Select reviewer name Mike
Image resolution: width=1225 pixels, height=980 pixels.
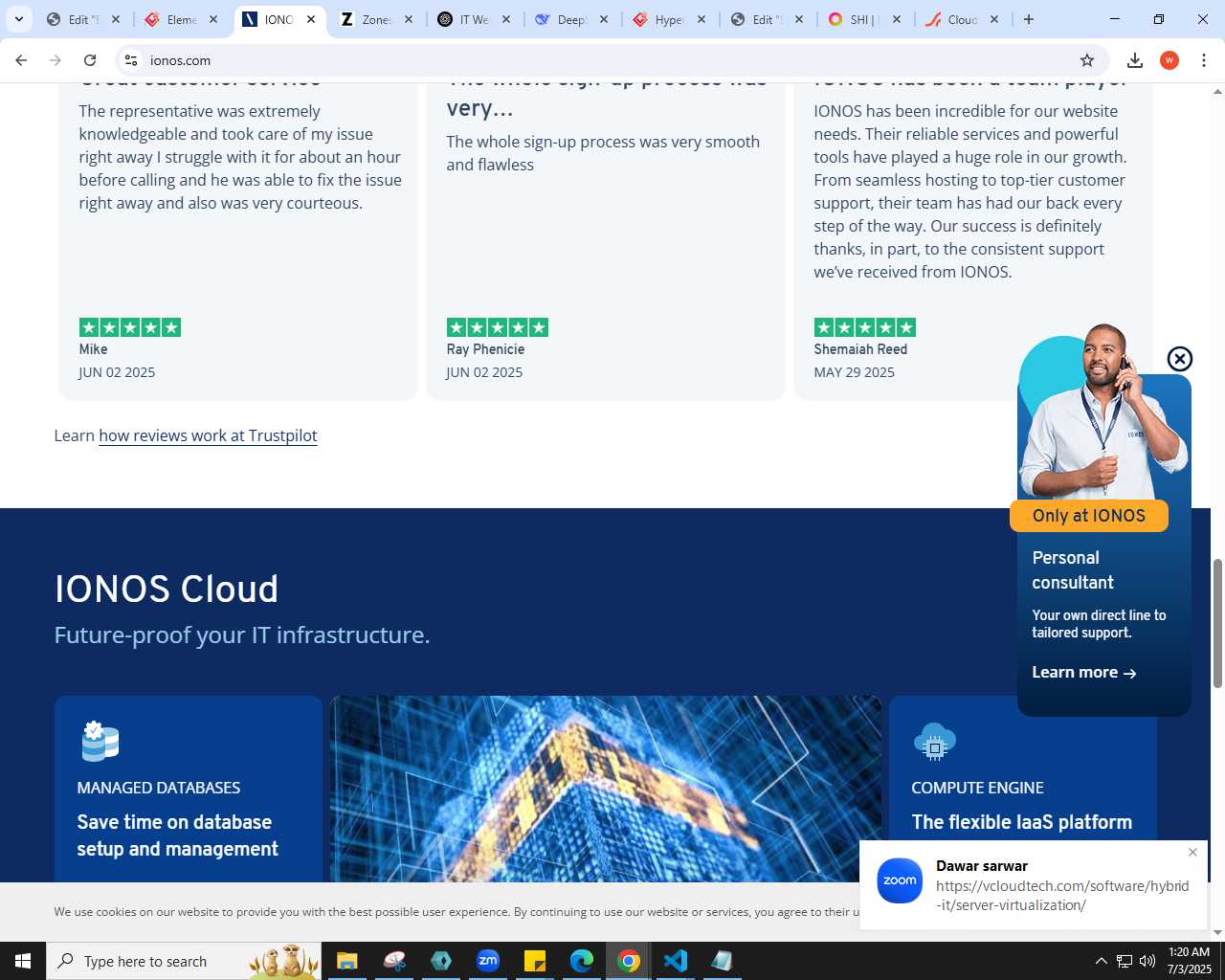[93, 349]
